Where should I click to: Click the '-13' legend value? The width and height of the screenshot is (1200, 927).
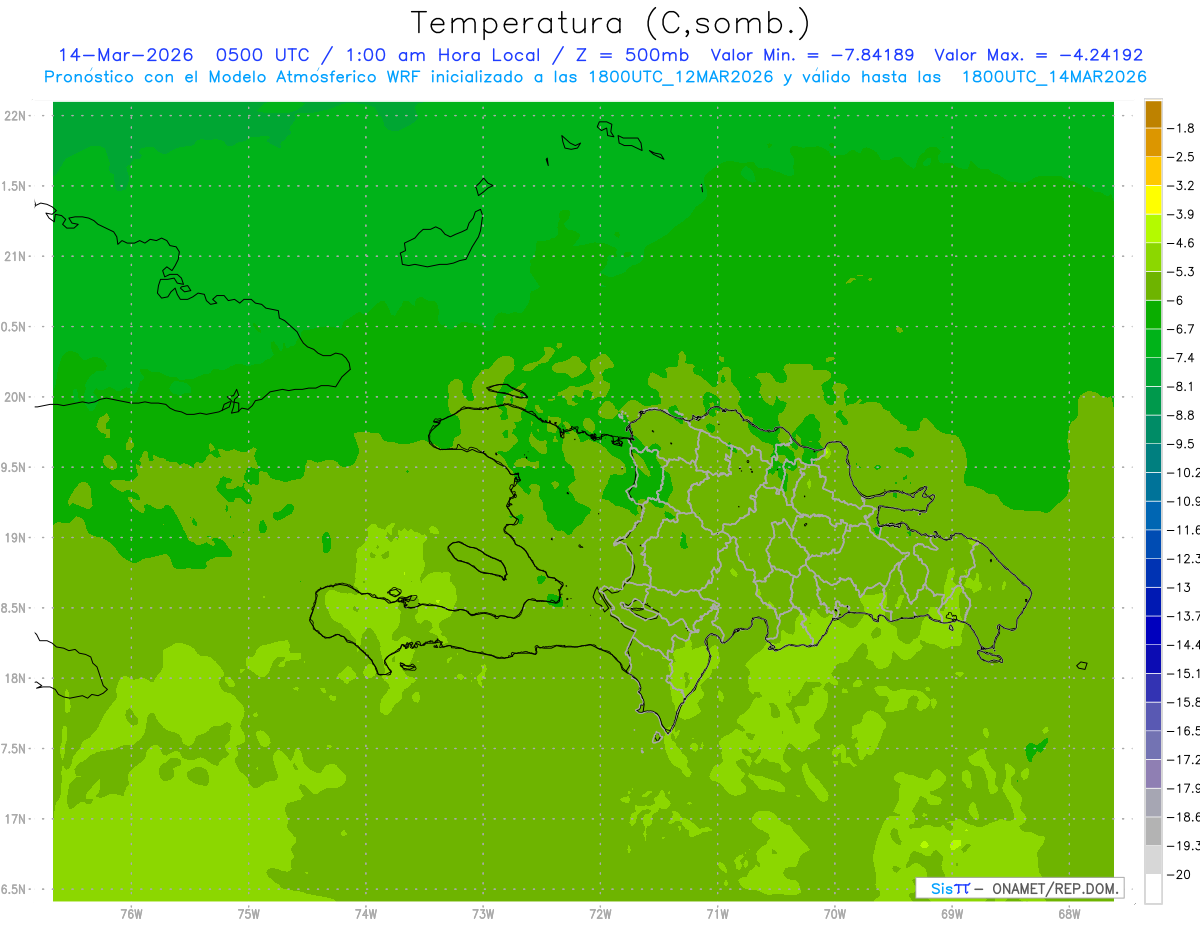1181,587
